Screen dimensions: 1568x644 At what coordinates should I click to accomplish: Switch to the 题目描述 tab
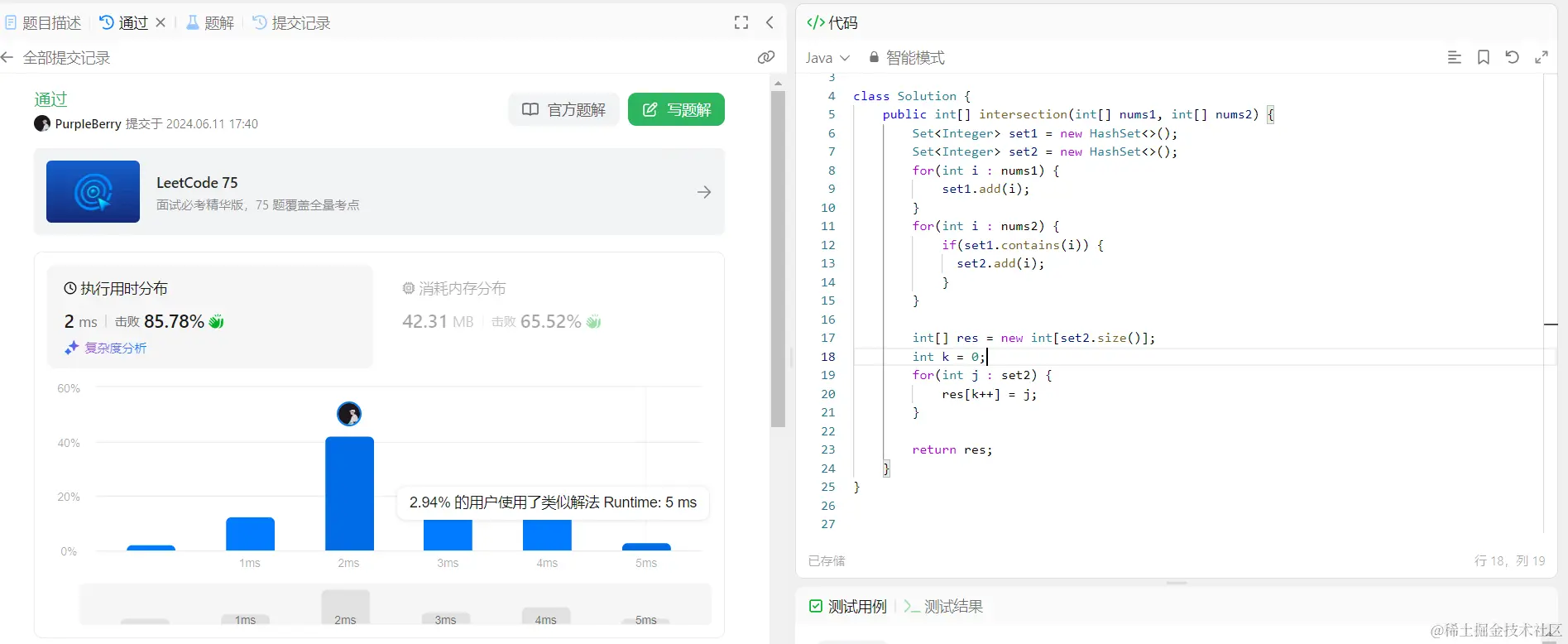pyautogui.click(x=43, y=22)
